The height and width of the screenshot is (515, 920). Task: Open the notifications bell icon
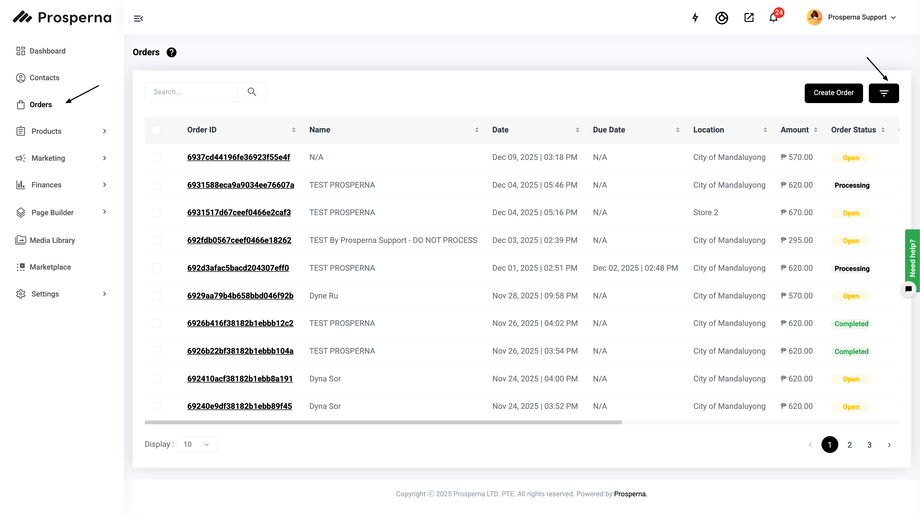(773, 18)
